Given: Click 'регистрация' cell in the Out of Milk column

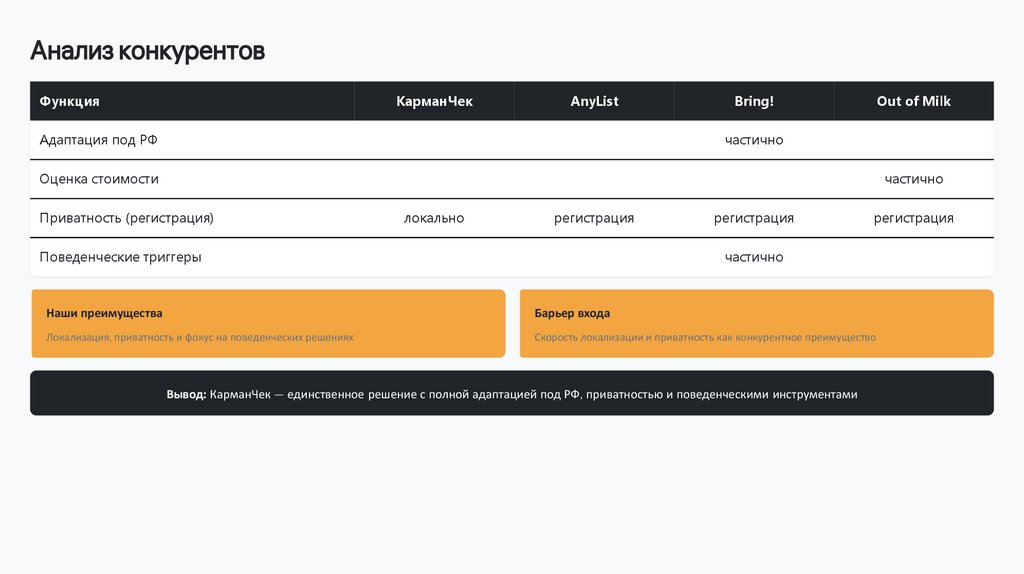Looking at the screenshot, I should pos(913,218).
